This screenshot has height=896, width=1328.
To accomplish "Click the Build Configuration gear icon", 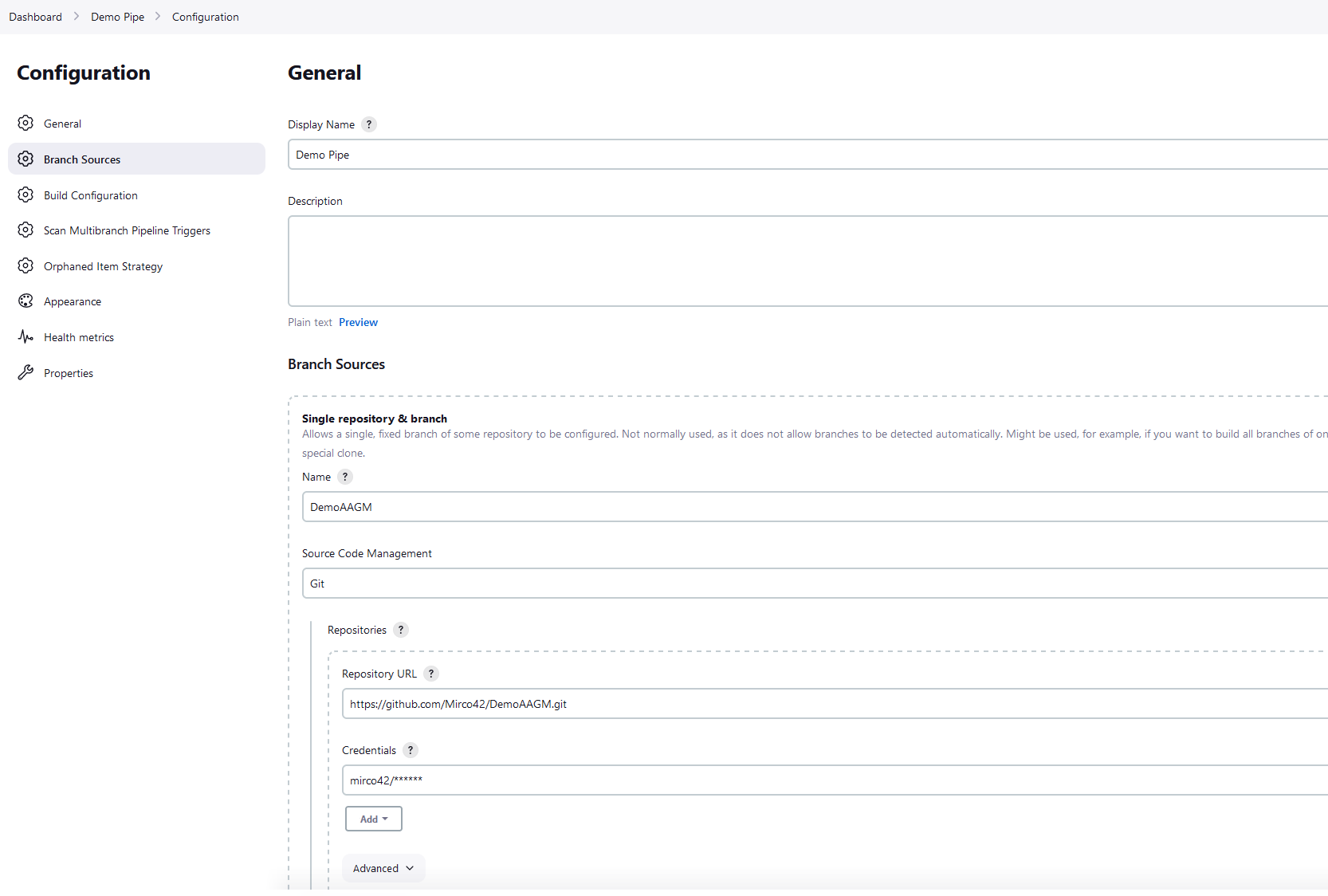I will [26, 195].
